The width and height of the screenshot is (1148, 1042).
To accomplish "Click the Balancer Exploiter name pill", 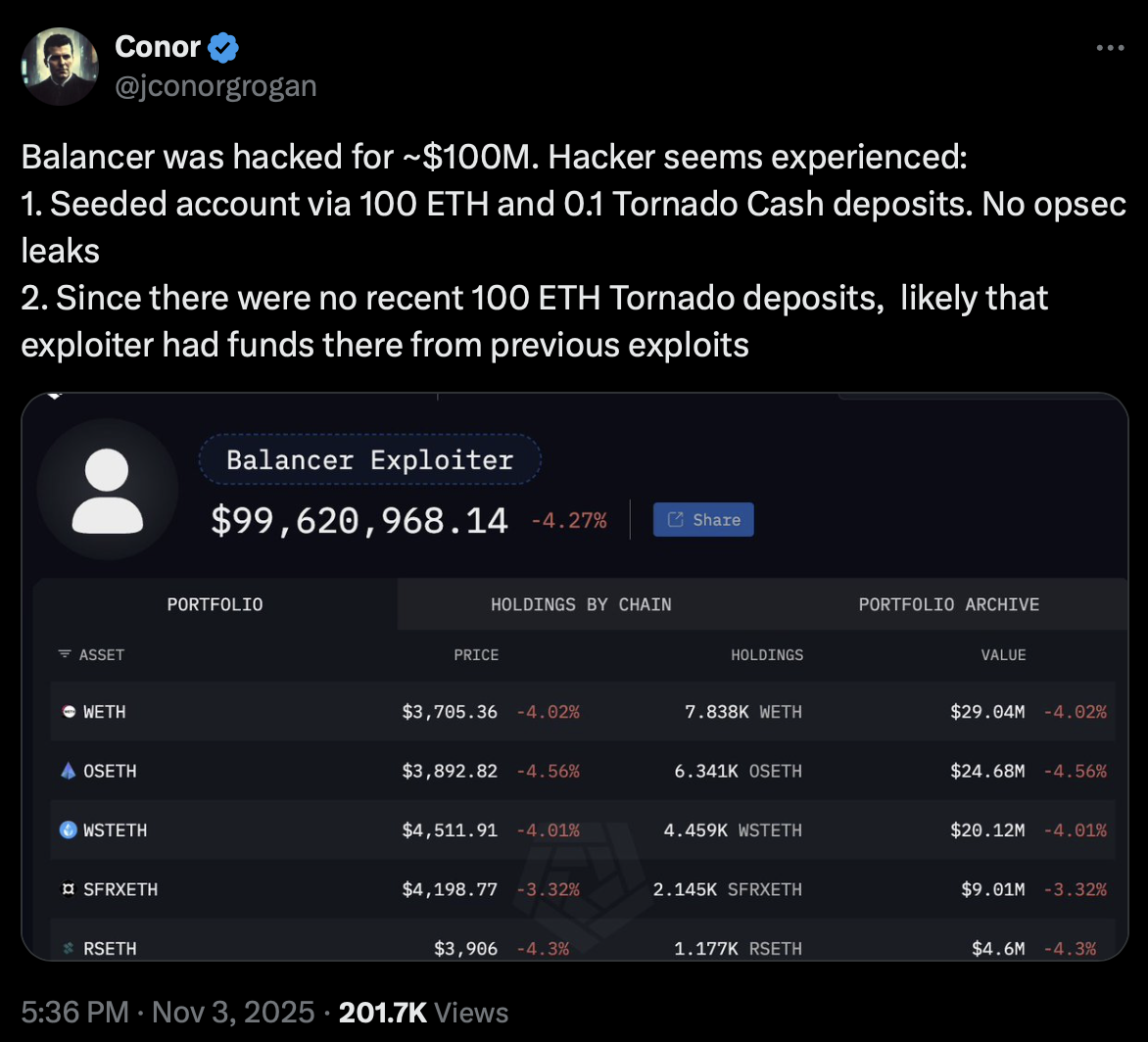I will pos(369,459).
